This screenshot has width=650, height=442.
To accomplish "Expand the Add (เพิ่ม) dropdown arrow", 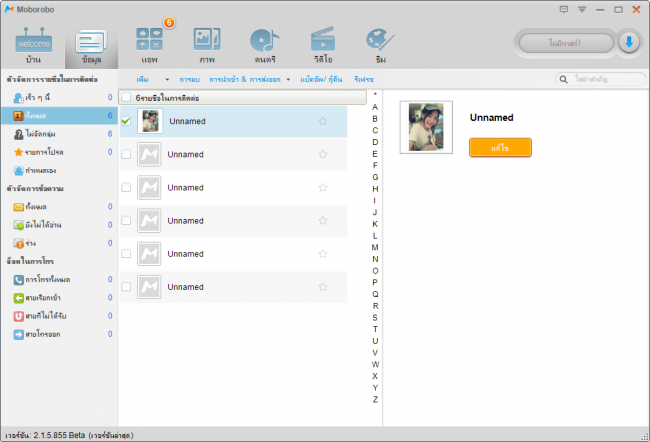I will [x=167, y=79].
